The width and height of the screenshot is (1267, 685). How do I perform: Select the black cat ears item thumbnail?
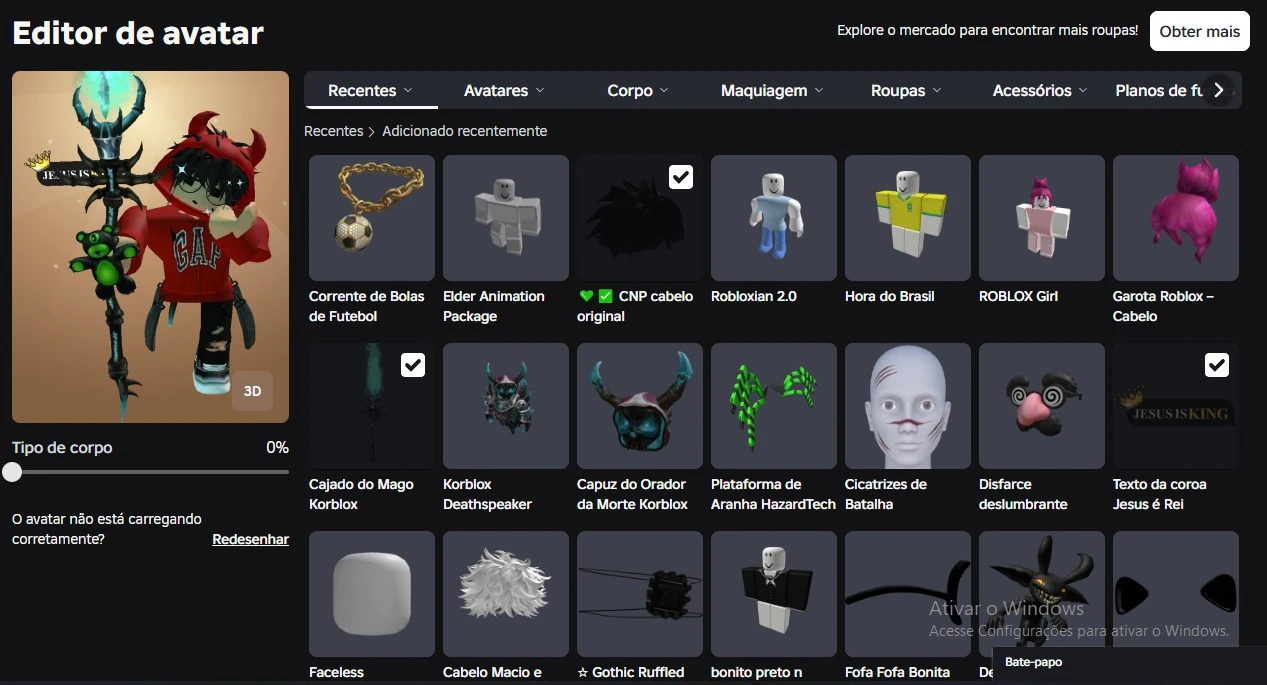click(1175, 593)
